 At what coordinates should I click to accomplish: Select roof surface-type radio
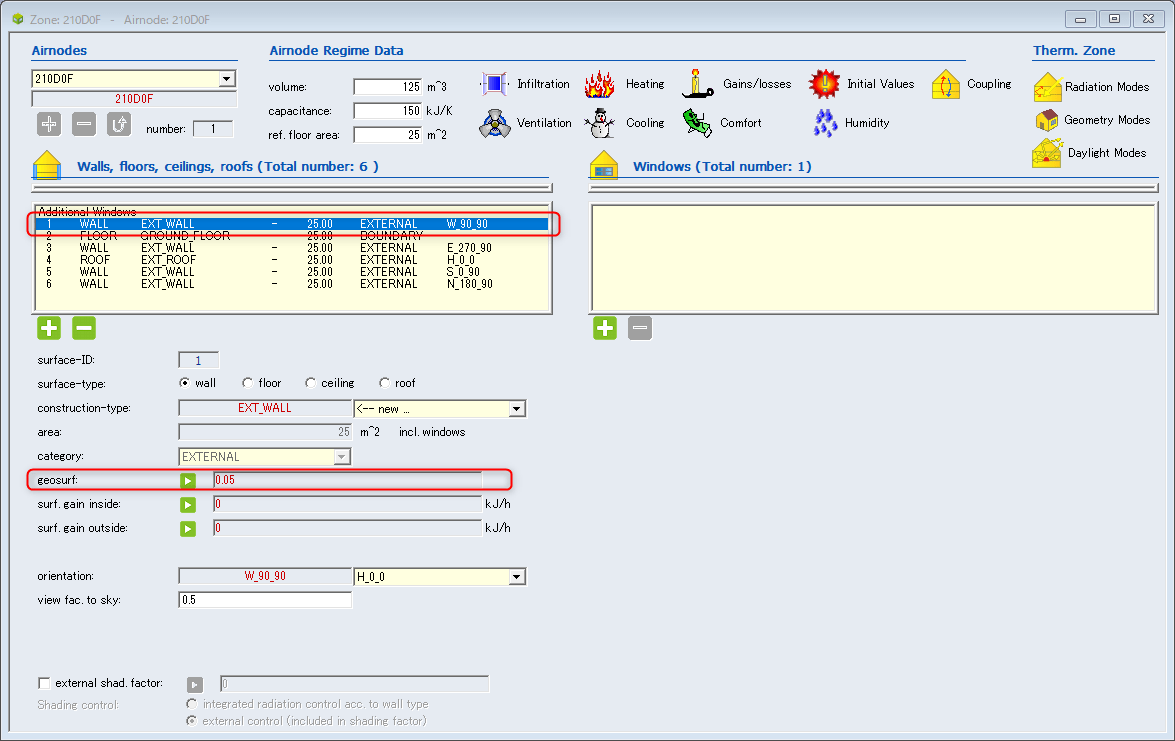point(384,383)
